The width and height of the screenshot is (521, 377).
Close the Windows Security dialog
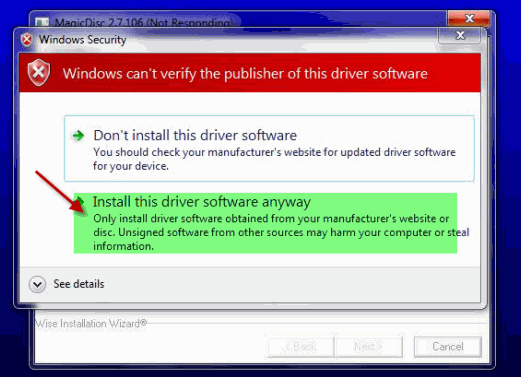[x=460, y=35]
